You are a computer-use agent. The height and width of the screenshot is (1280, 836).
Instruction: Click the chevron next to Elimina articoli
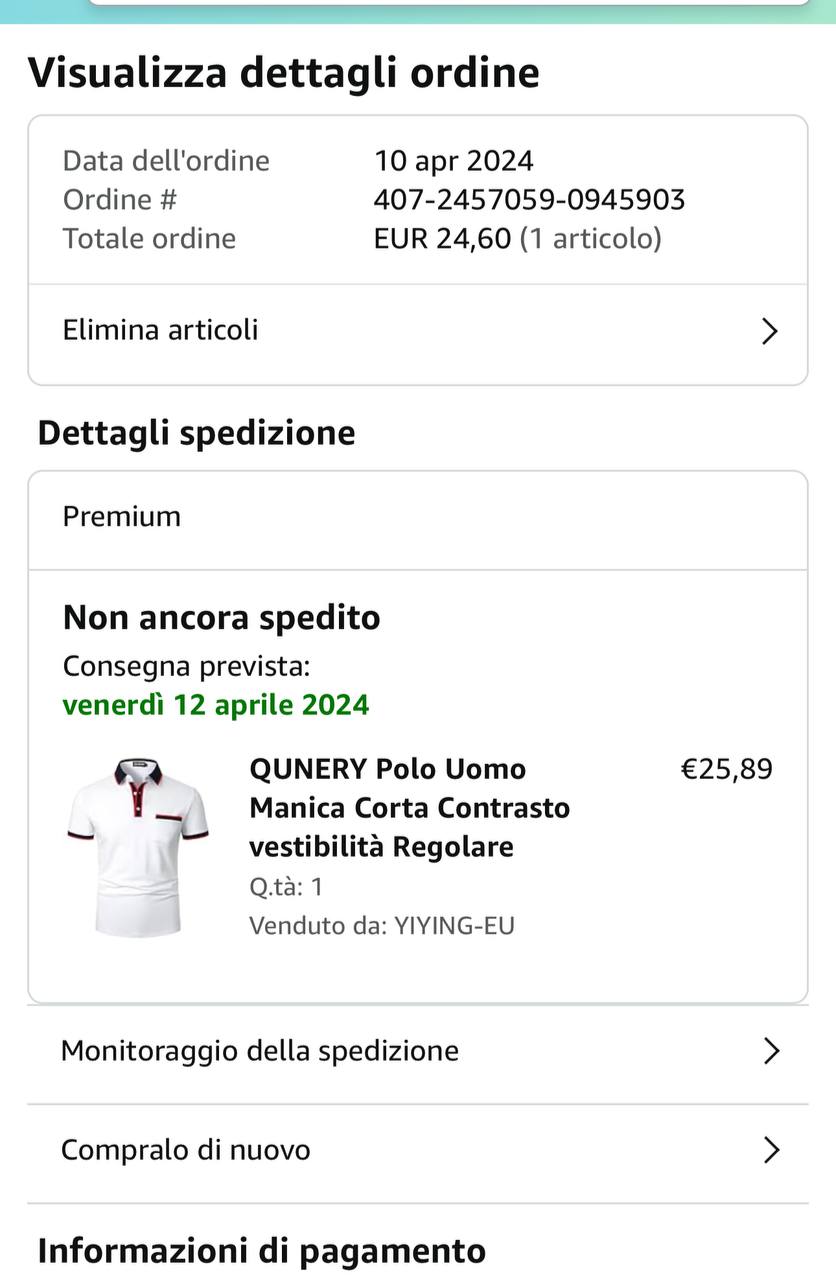click(769, 331)
